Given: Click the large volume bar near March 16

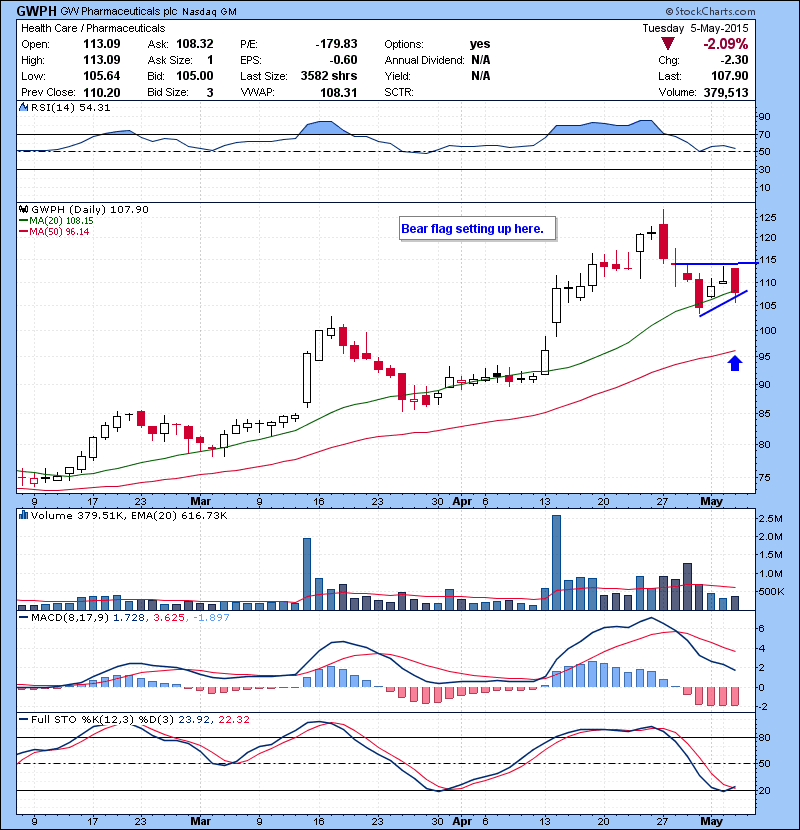Looking at the screenshot, I should point(307,574).
